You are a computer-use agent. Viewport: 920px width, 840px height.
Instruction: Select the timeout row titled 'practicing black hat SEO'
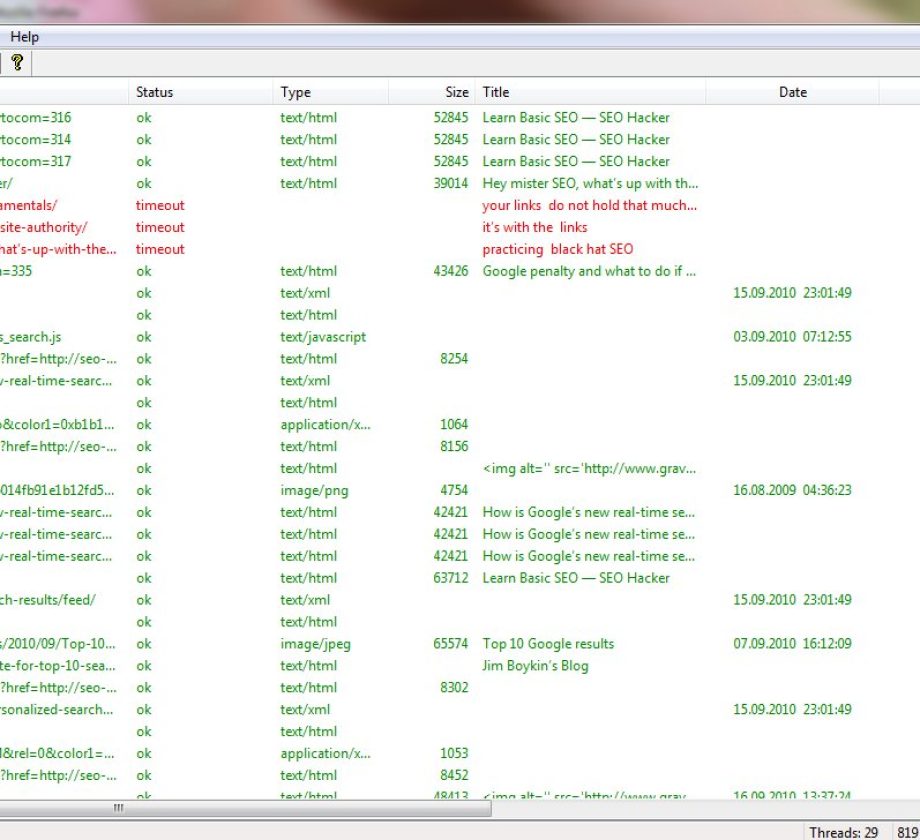(x=557, y=249)
